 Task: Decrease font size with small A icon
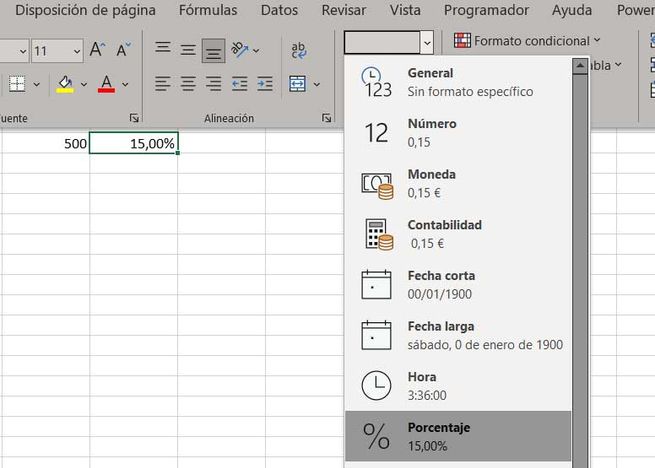[123, 50]
